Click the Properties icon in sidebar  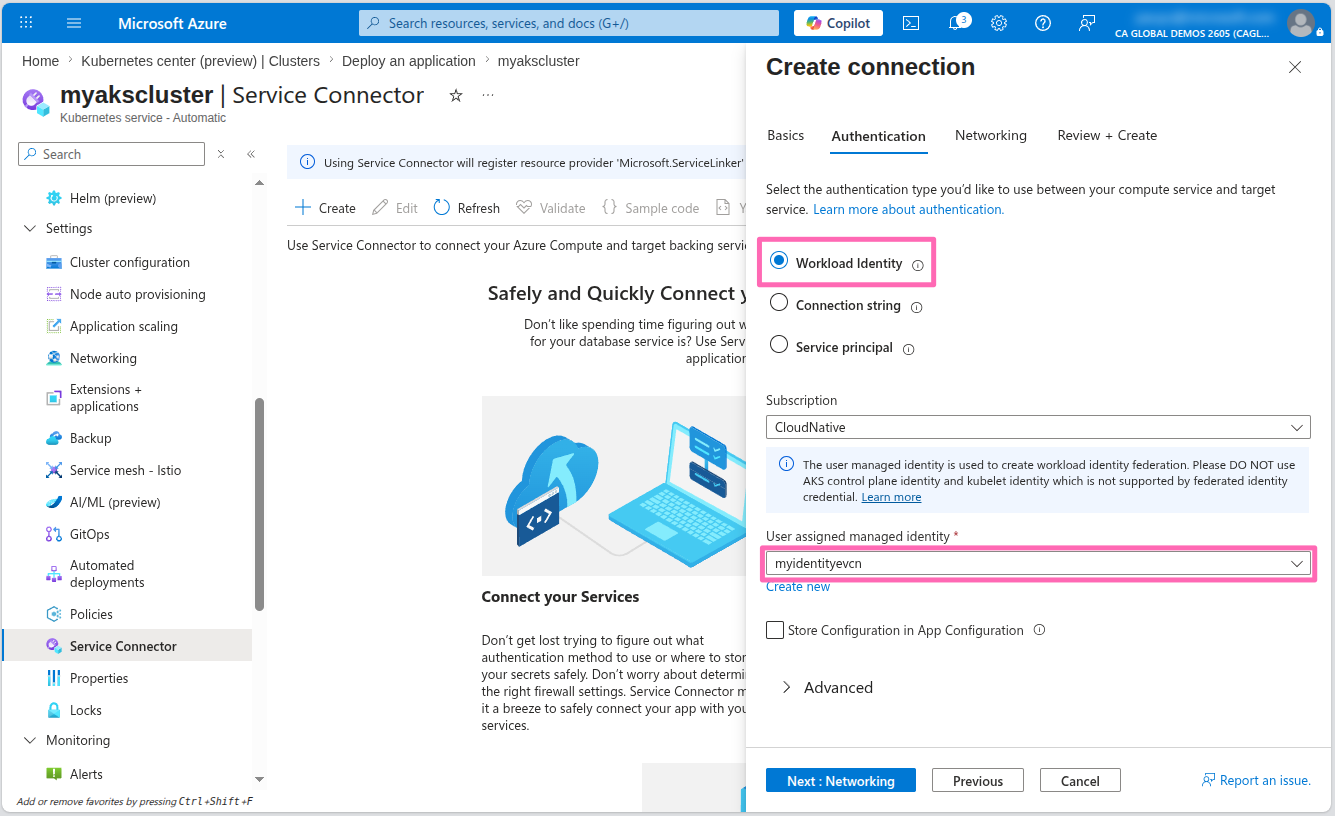click(x=54, y=678)
